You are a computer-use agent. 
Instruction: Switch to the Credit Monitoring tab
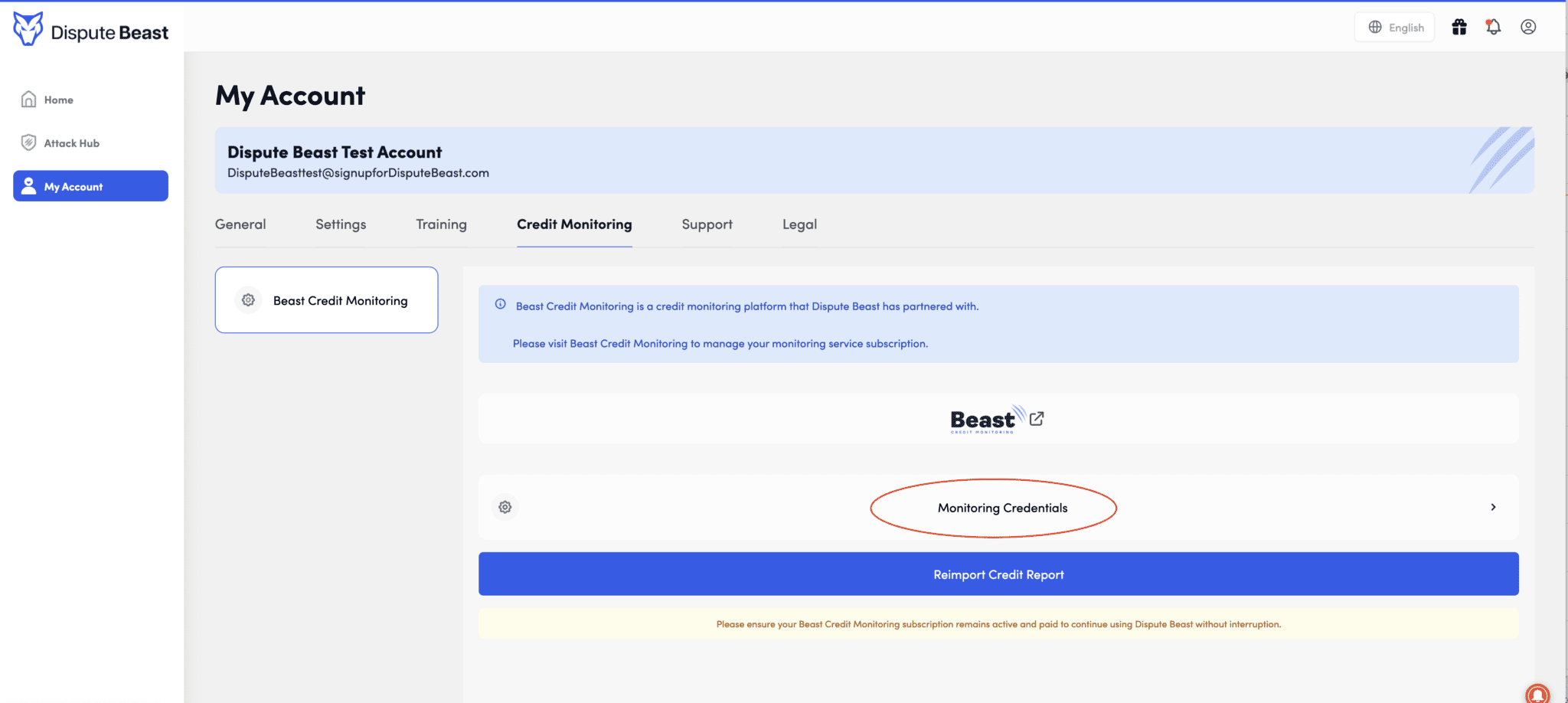click(574, 224)
